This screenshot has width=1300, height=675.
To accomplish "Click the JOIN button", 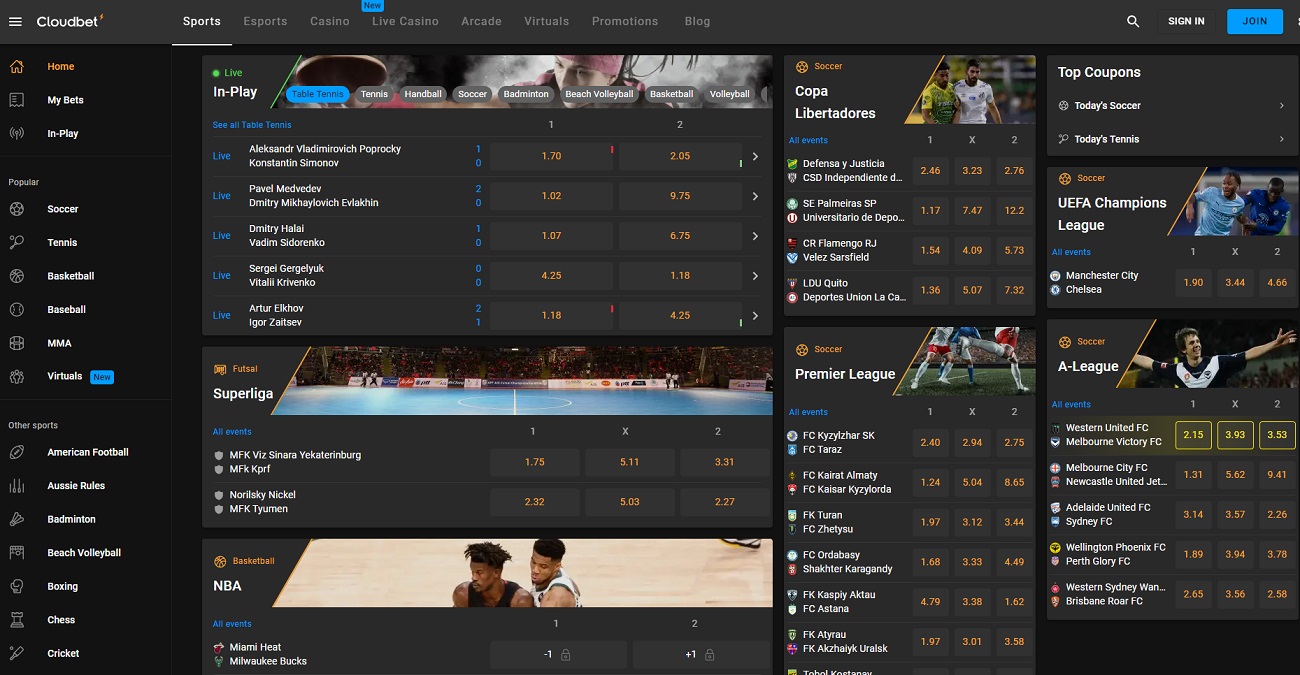I will click(x=1254, y=20).
